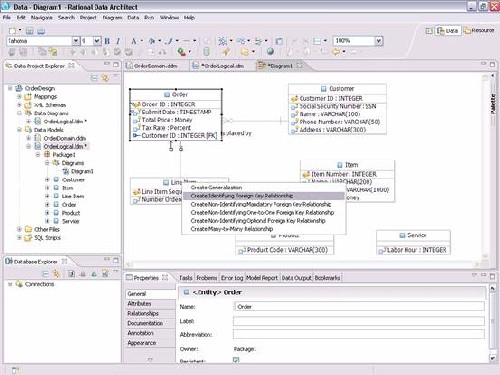Click the Abbreviation input field
Screen dimensions: 500x375
[359, 334]
